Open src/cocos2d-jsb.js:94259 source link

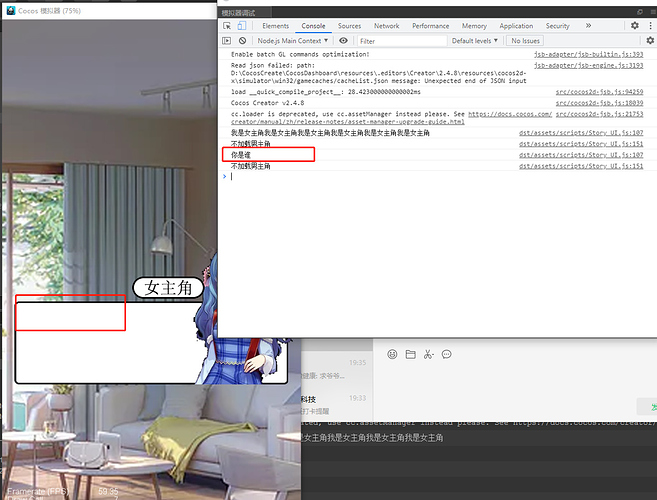click(x=599, y=92)
